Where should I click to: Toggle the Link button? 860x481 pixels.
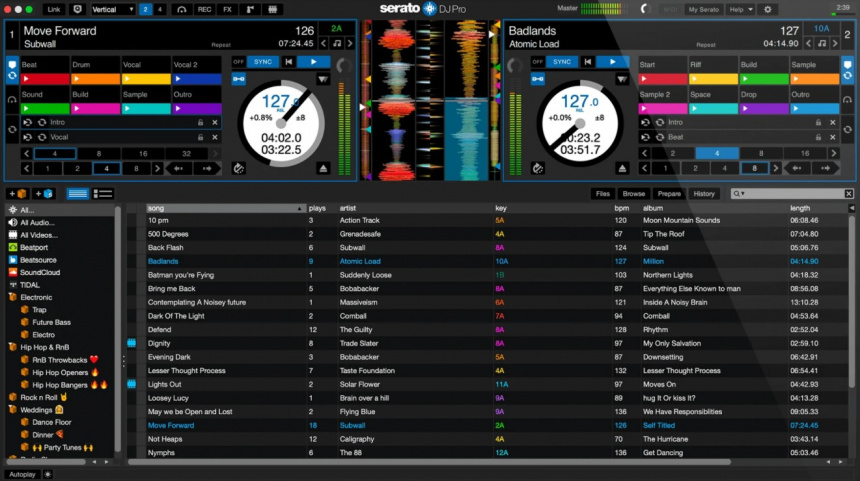[54, 9]
